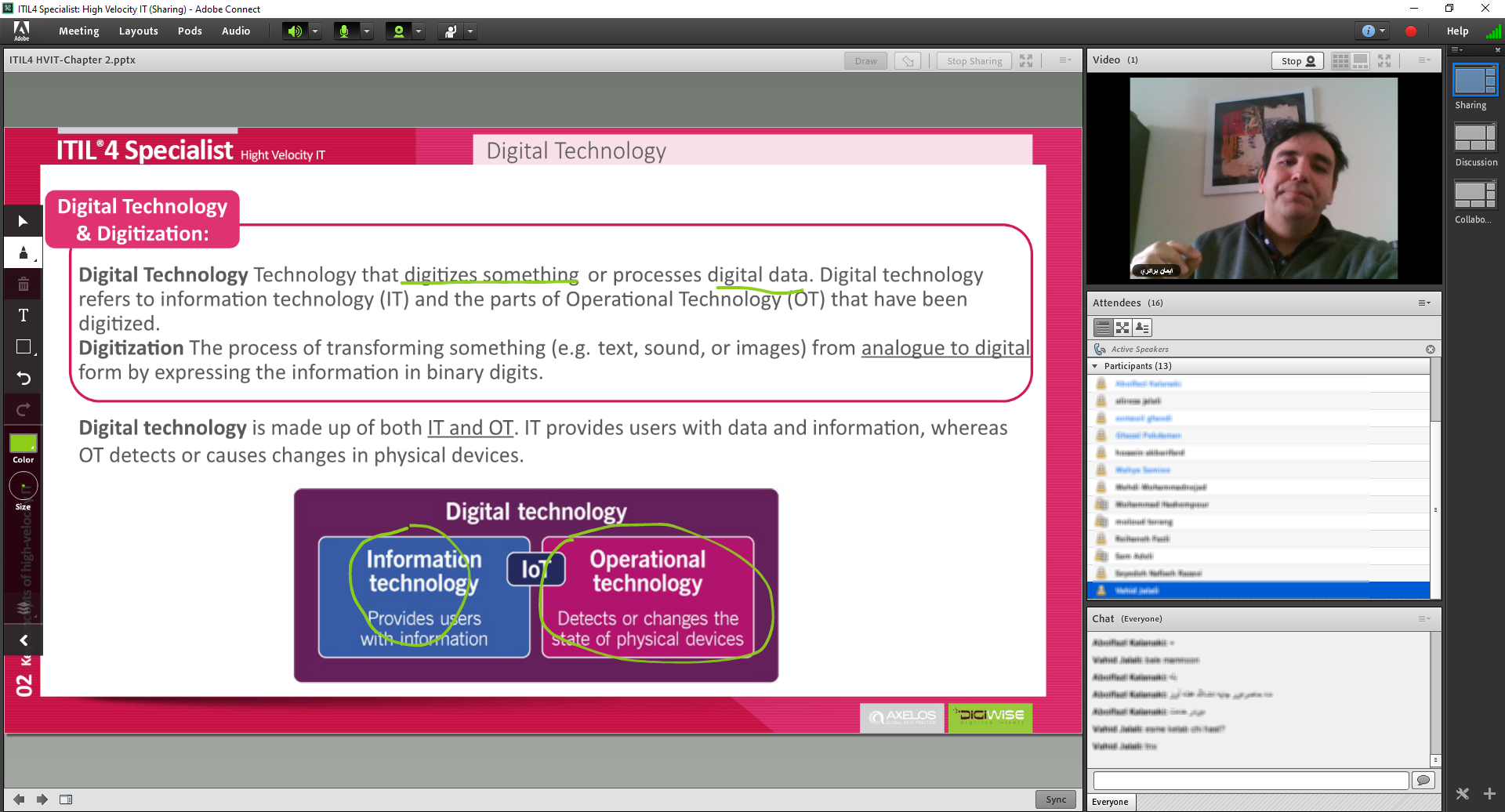Open the share pod options menu
The width and height of the screenshot is (1505, 812).
pyautogui.click(x=1065, y=60)
